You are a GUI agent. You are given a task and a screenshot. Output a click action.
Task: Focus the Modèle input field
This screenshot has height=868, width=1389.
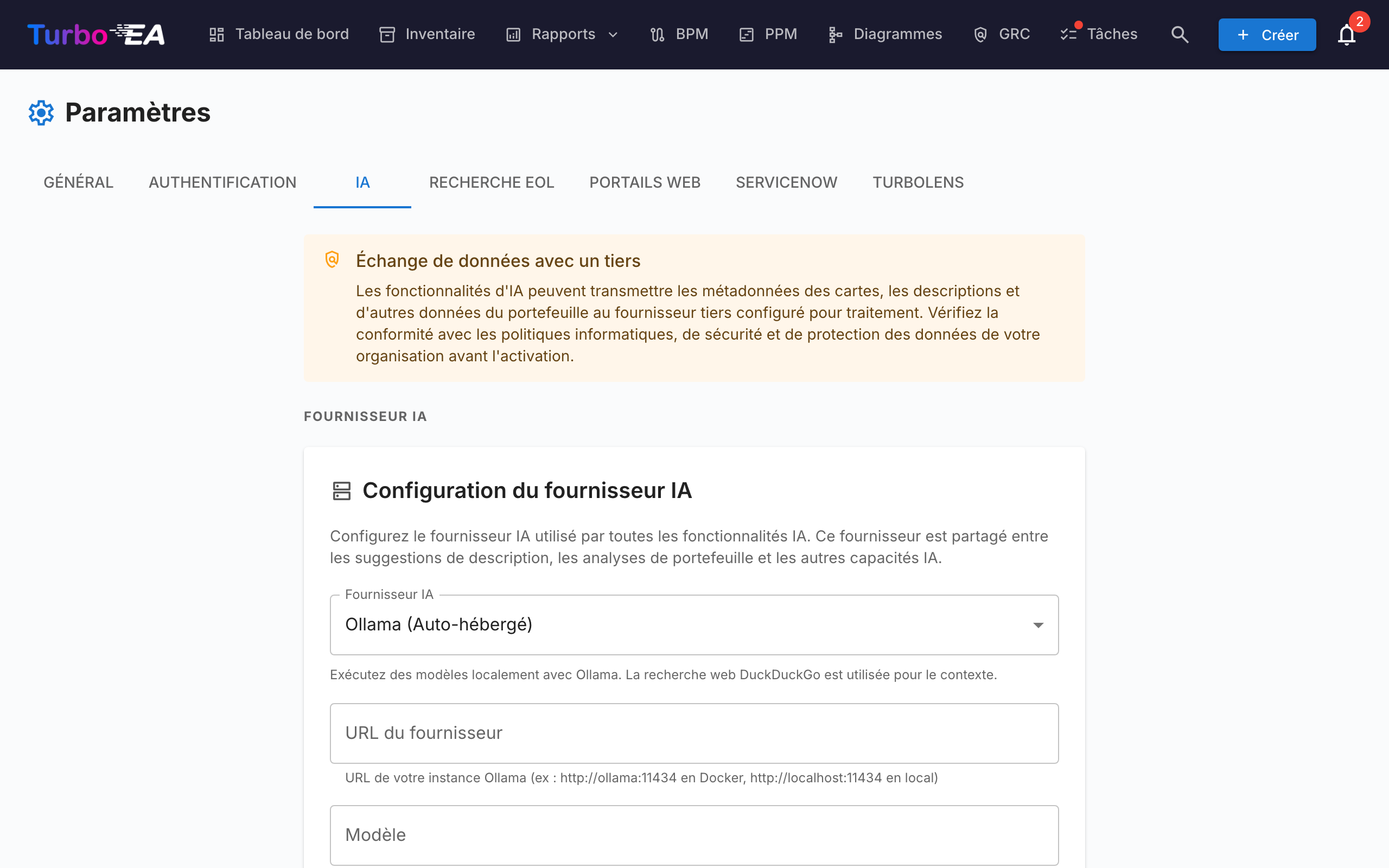click(x=694, y=835)
